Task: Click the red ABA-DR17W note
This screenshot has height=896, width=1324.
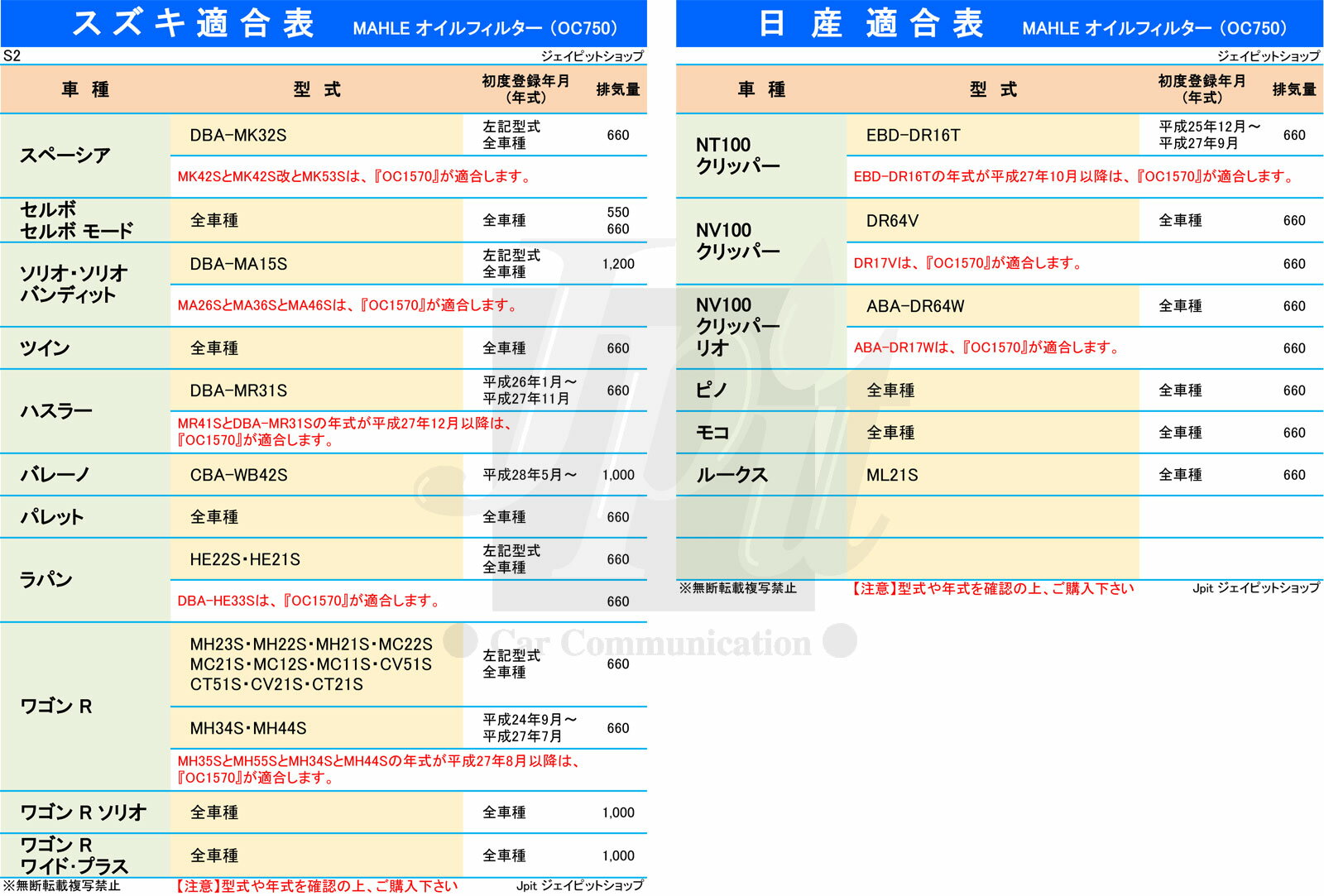Action: [986, 347]
